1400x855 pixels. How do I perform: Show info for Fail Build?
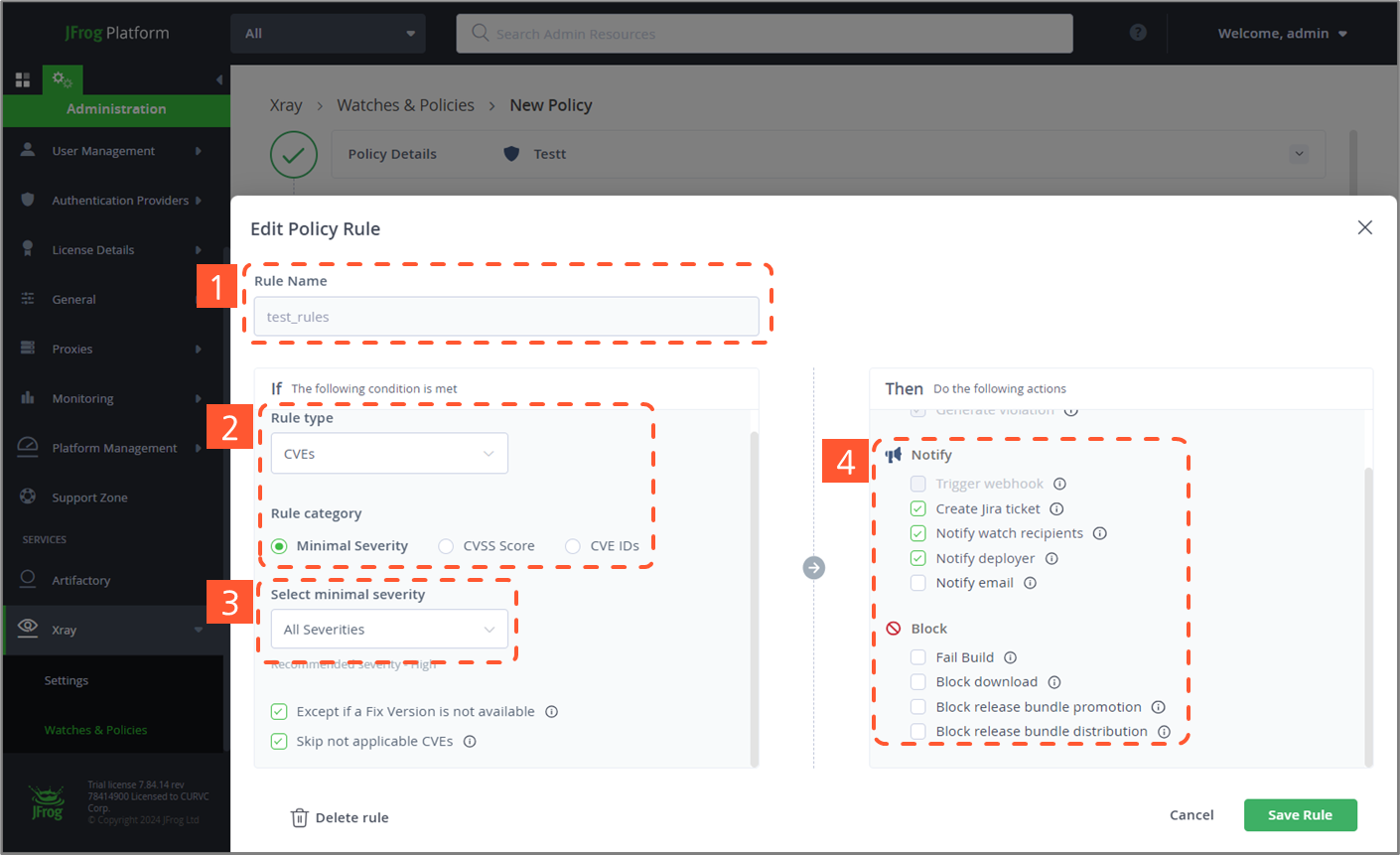[1011, 657]
